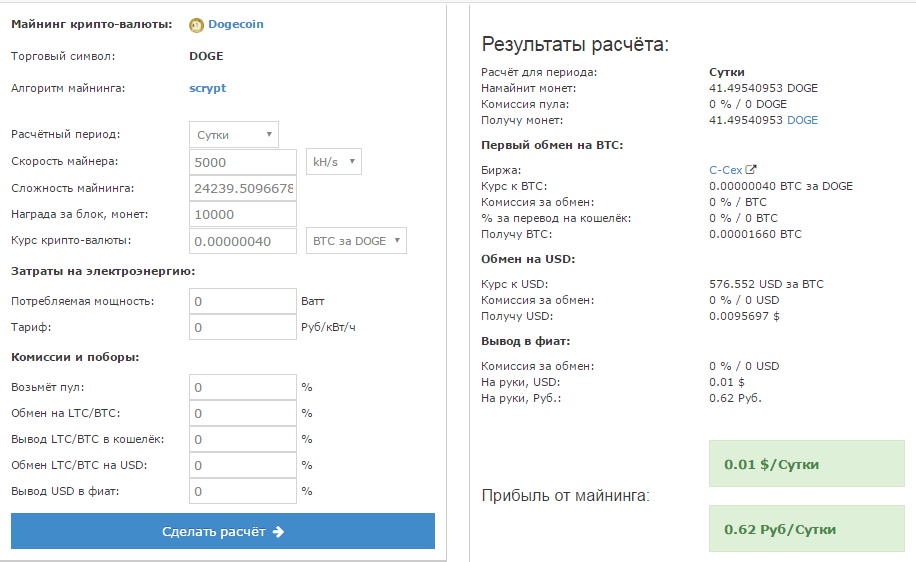The height and width of the screenshot is (562, 916).
Task: Click the 0.62 Руб/Сутки profit box
Action: click(x=806, y=529)
